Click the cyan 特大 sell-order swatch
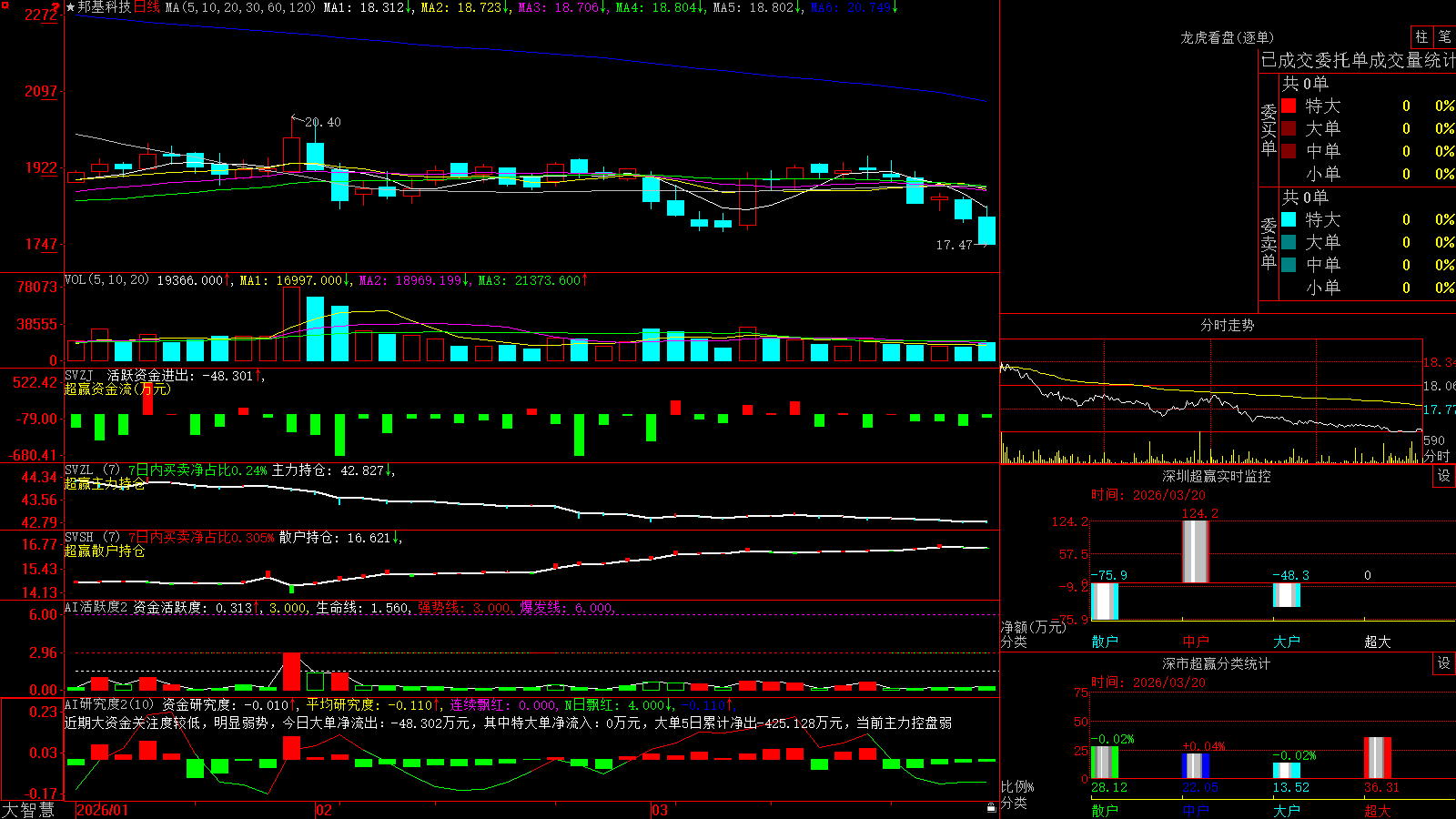This screenshot has height=819, width=1456. point(1289,219)
